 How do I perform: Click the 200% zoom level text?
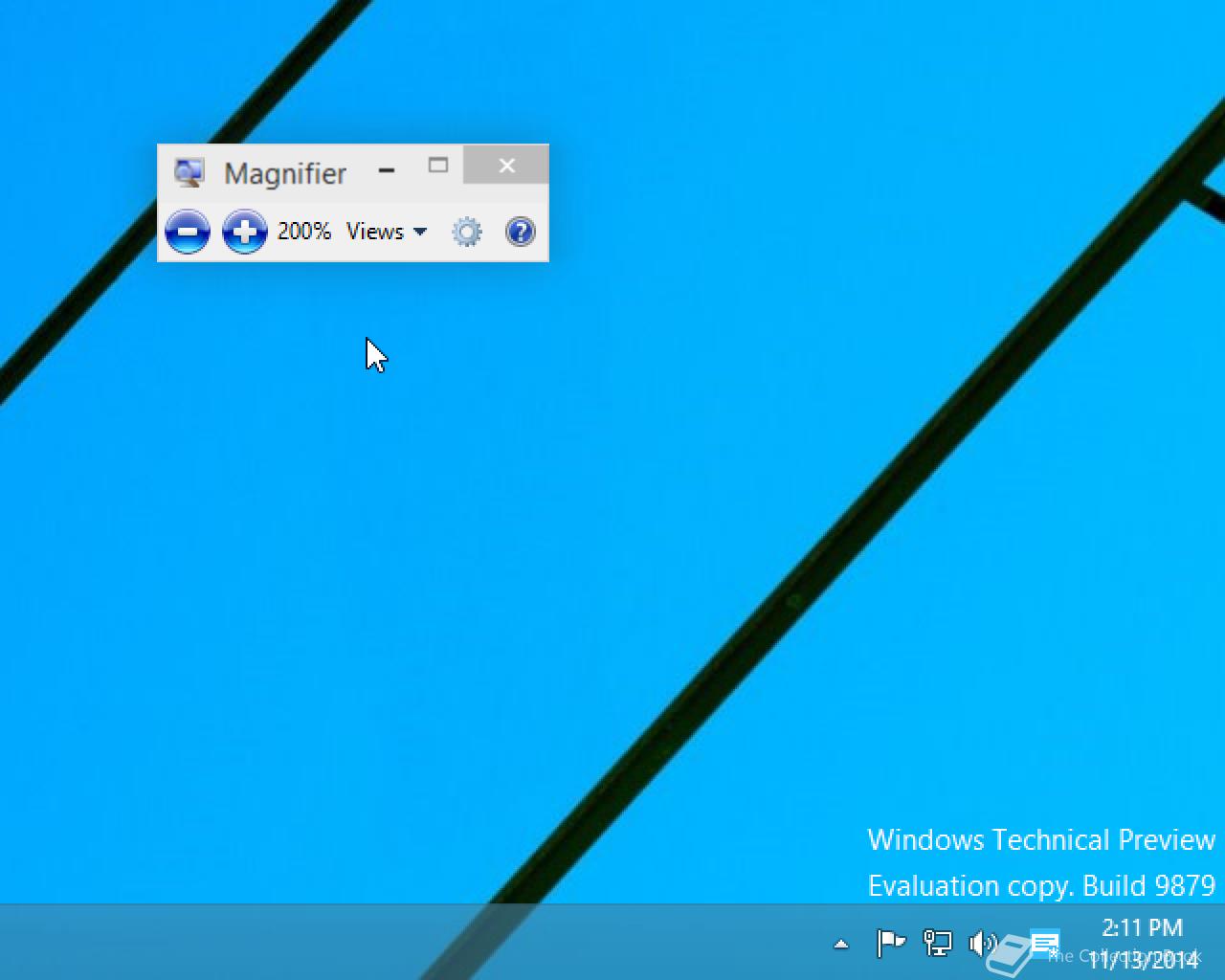pos(304,232)
